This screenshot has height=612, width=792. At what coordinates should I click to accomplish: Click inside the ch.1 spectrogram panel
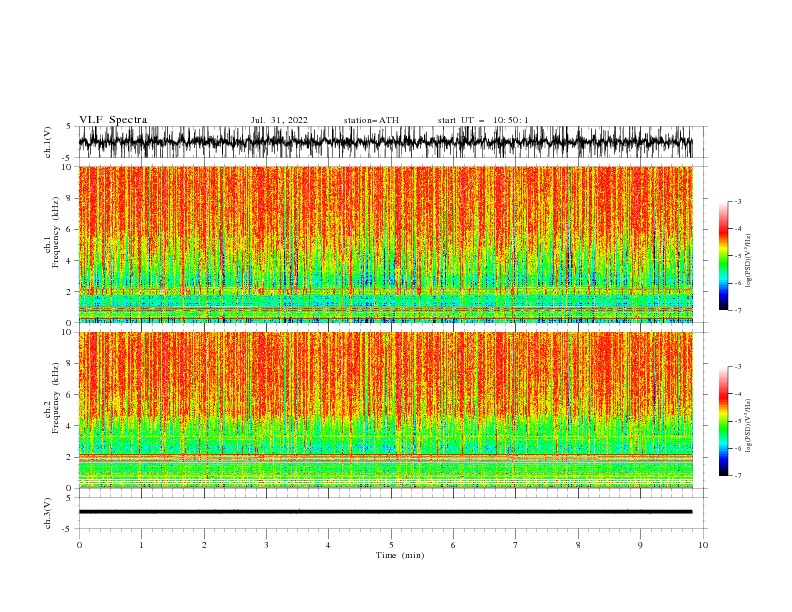coord(385,244)
